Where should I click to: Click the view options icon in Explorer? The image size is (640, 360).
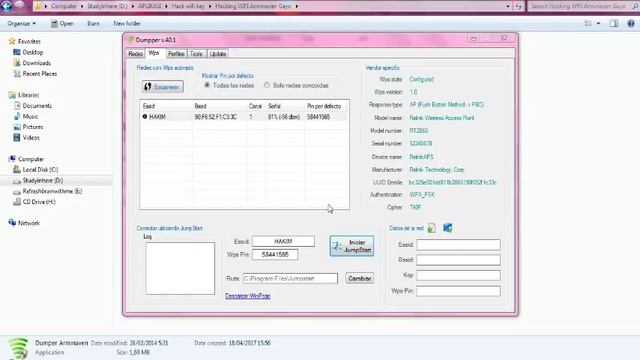[588, 24]
